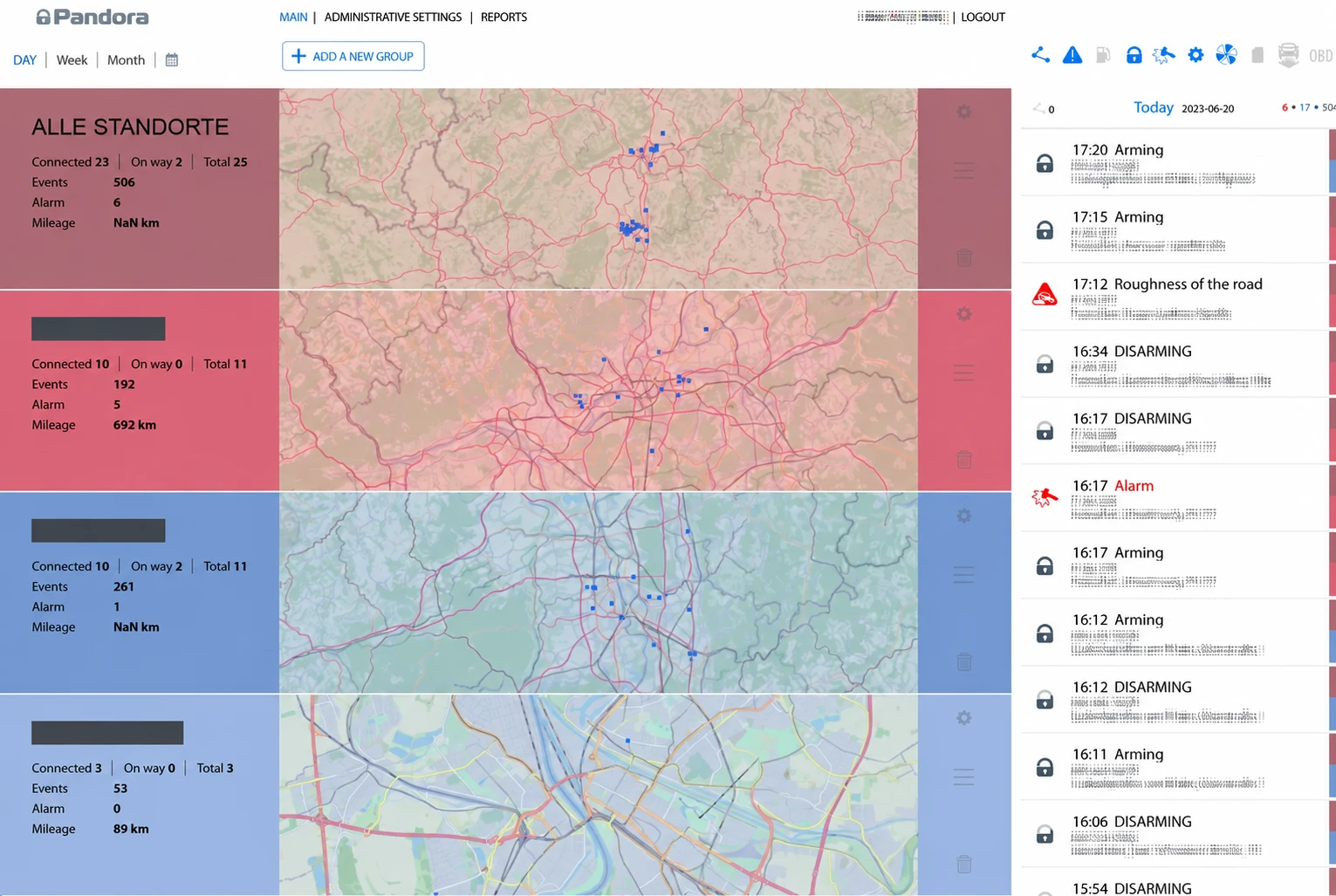The height and width of the screenshot is (896, 1336).
Task: Switch to the Week period view
Action: (72, 60)
